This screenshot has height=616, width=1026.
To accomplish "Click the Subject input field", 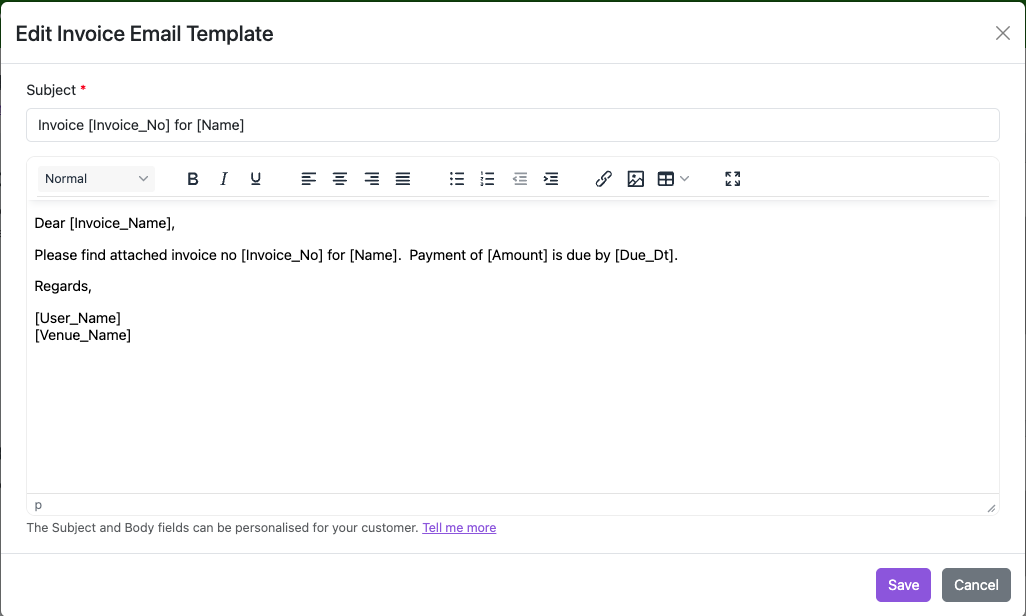I will (512, 125).
